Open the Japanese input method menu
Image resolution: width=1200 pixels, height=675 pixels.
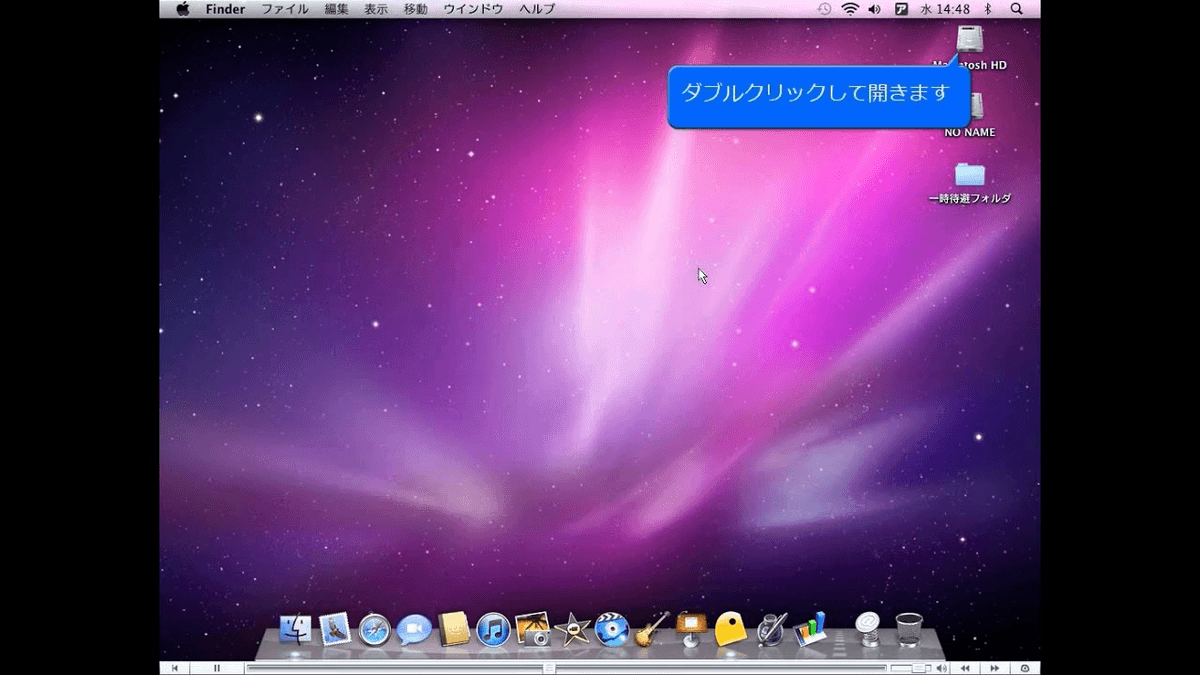(901, 9)
